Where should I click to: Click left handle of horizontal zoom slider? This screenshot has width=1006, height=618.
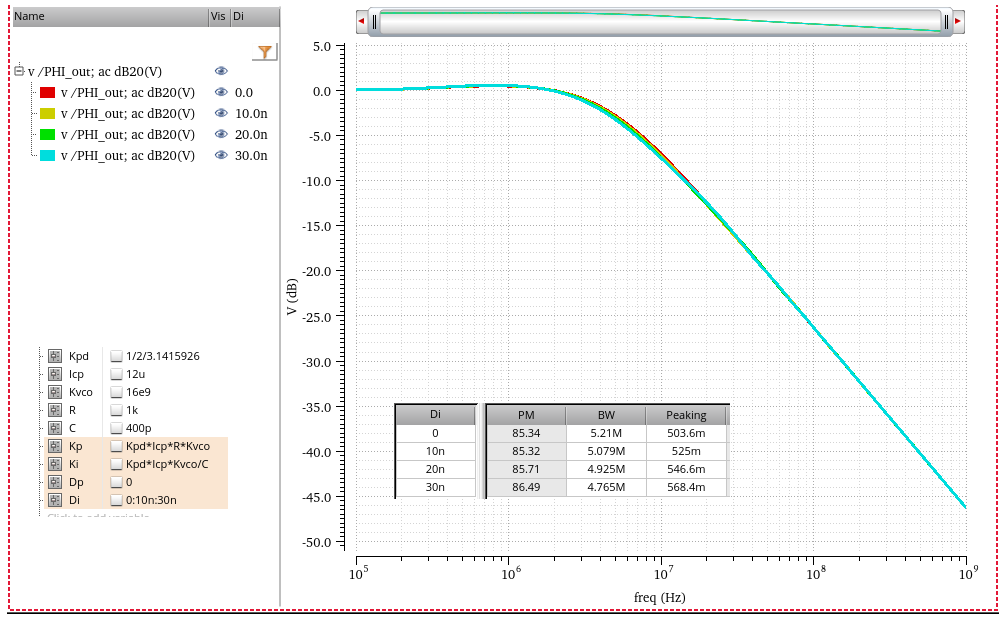[x=375, y=22]
